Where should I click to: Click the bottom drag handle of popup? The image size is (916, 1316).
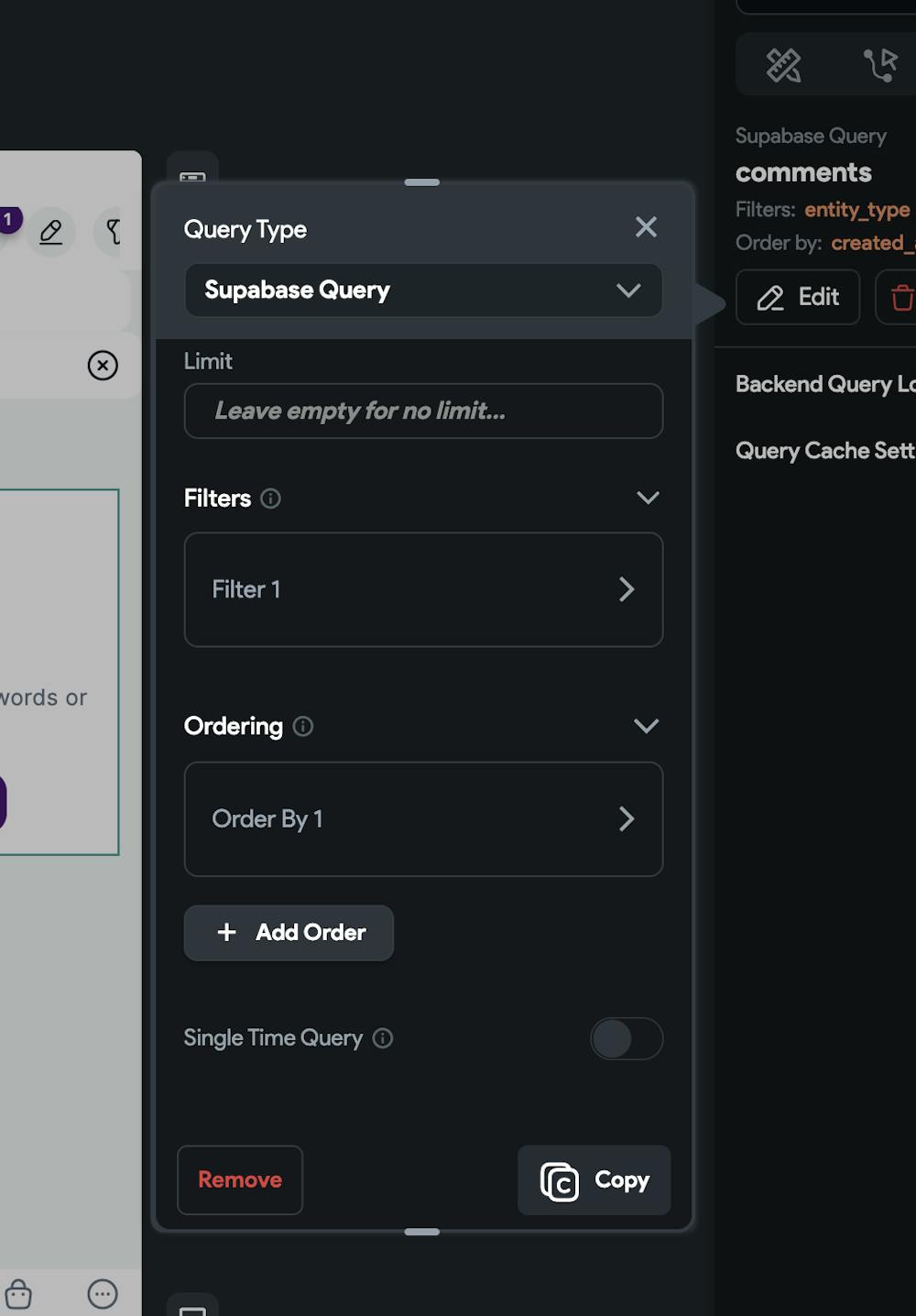point(422,1232)
